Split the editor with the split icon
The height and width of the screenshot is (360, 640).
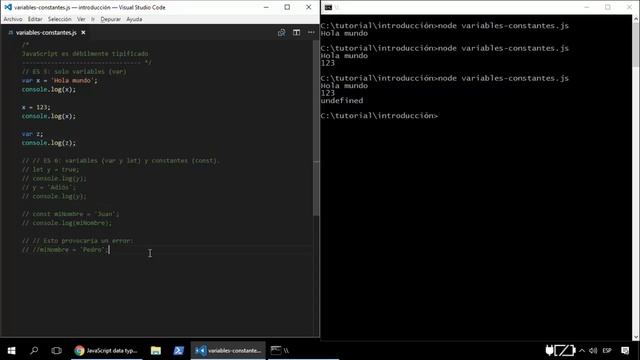(x=296, y=32)
